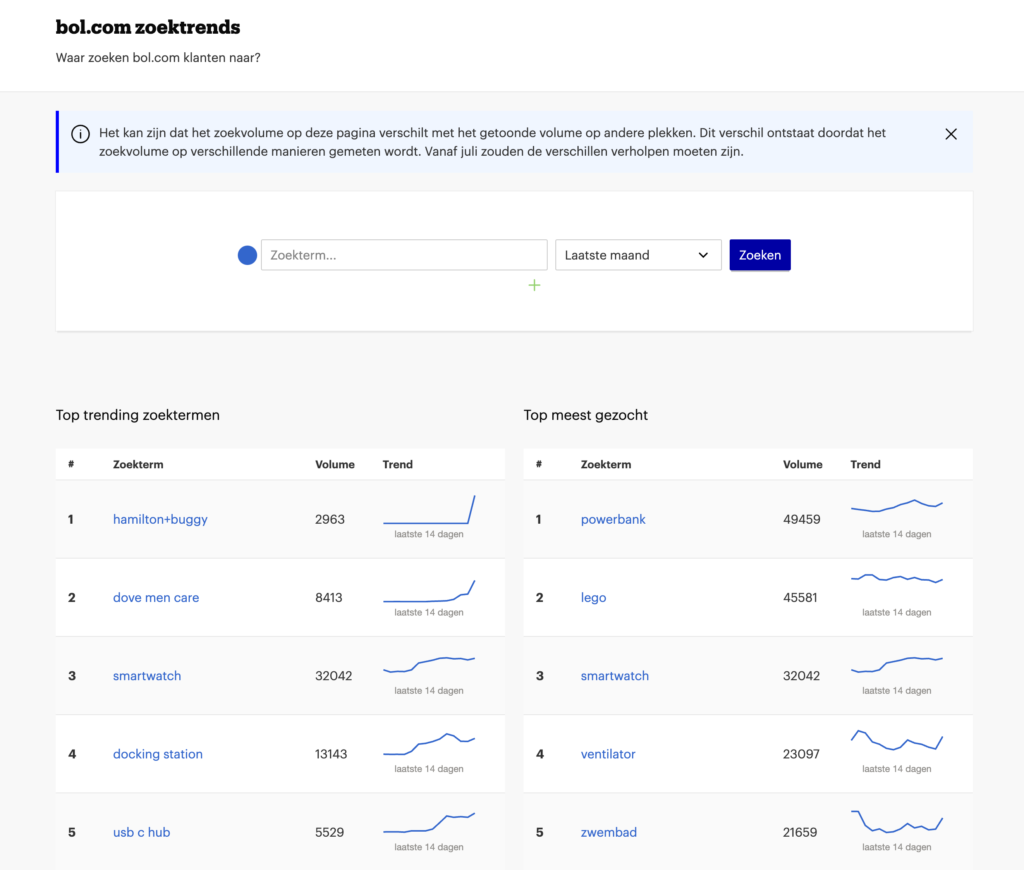Screen dimensions: 1024x870
Task: Open the usb c hub term
Action: click(x=141, y=832)
